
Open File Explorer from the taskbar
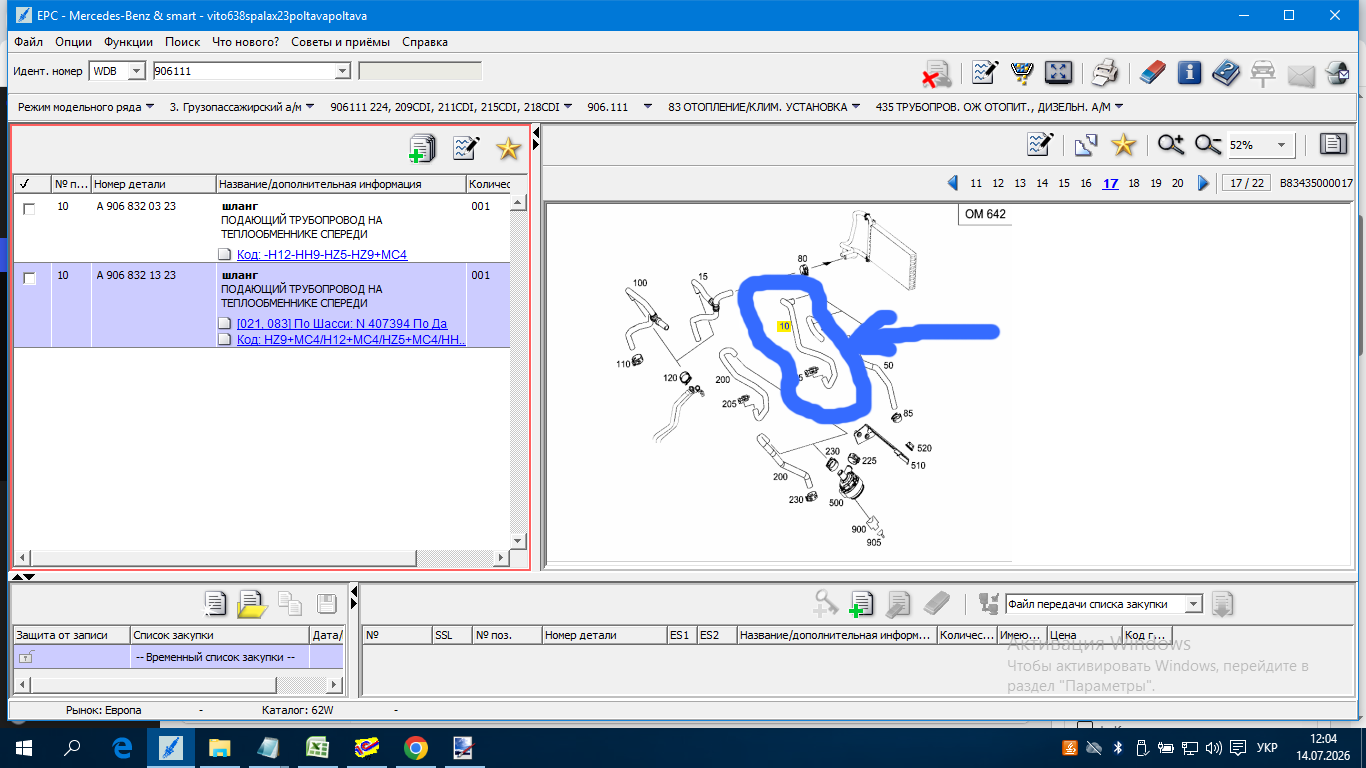(x=220, y=748)
